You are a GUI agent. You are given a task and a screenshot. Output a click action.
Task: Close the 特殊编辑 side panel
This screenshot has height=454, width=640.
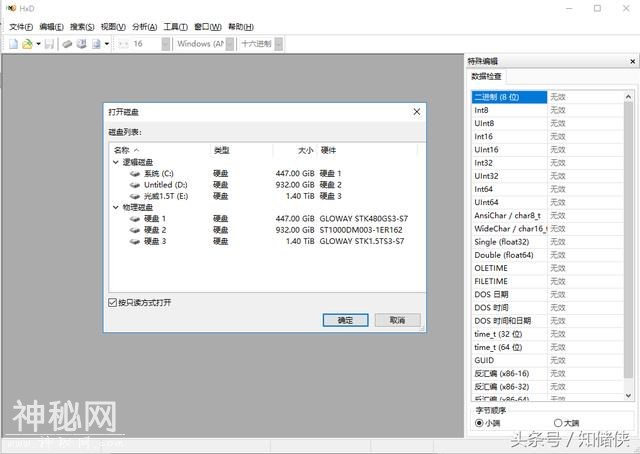(x=632, y=61)
